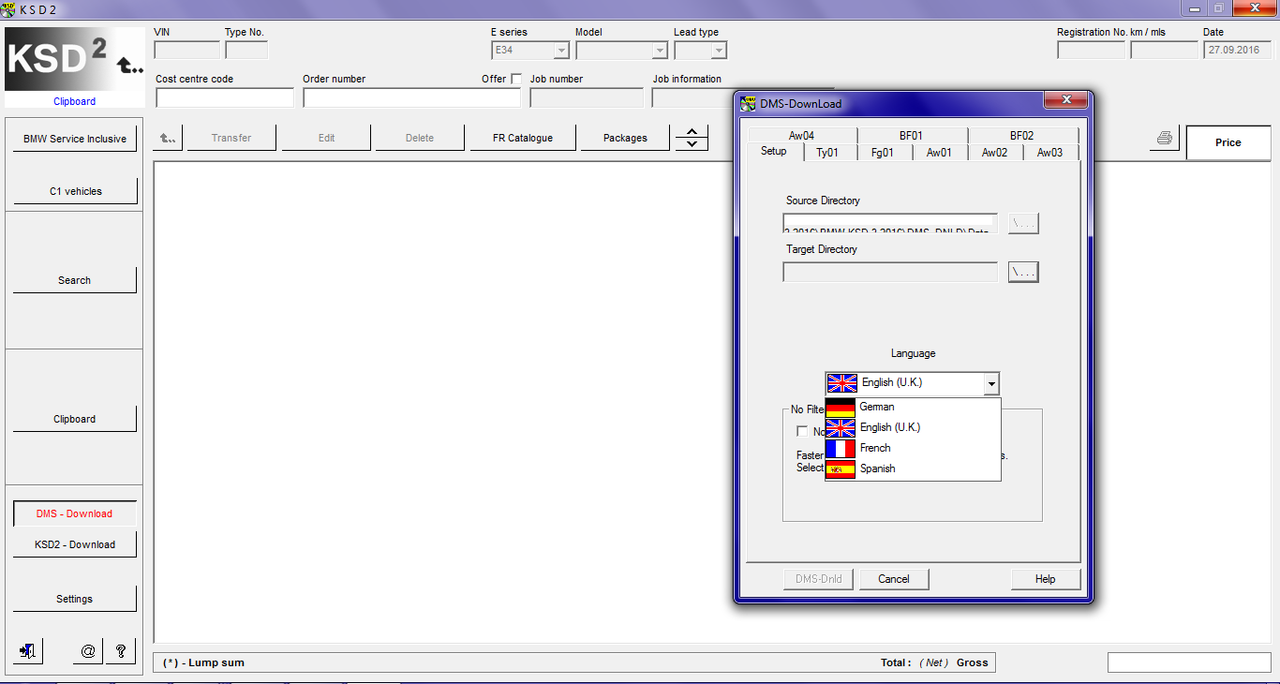Screen dimensions: 1280x684
Task: Click the Cost centre code field
Action: pos(225,98)
